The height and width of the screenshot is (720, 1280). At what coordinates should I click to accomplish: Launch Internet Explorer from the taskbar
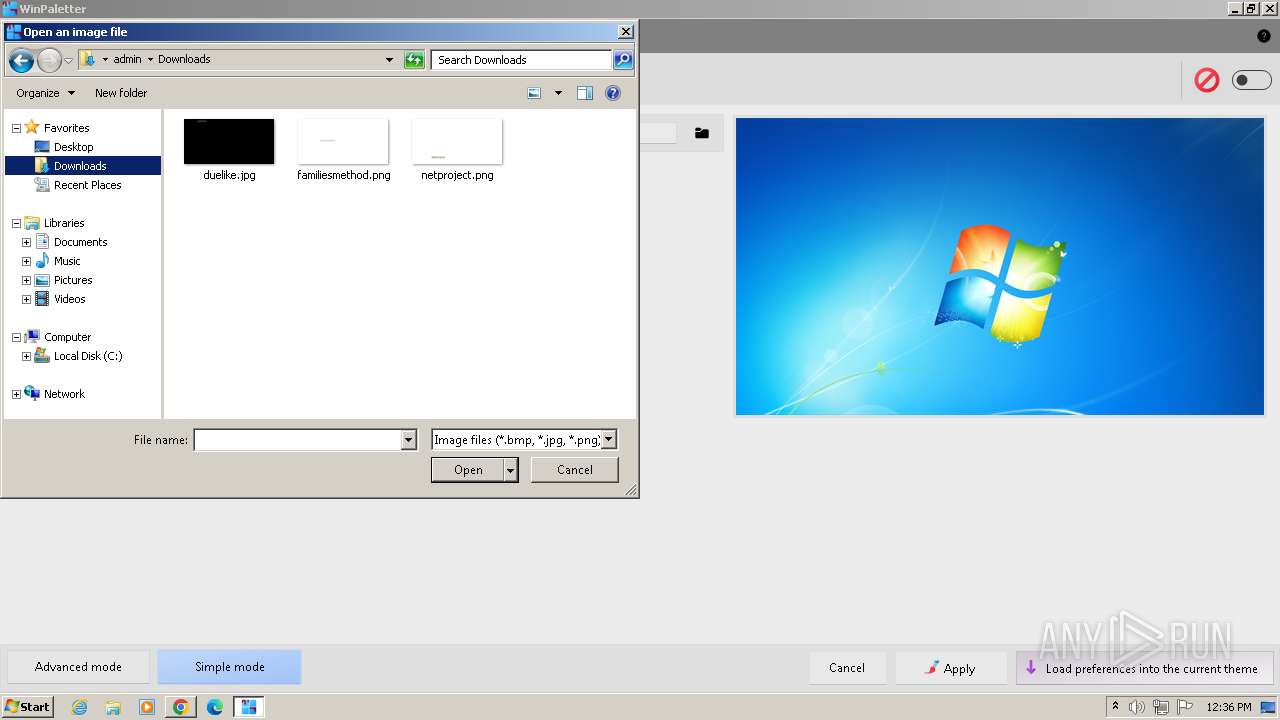[x=79, y=707]
